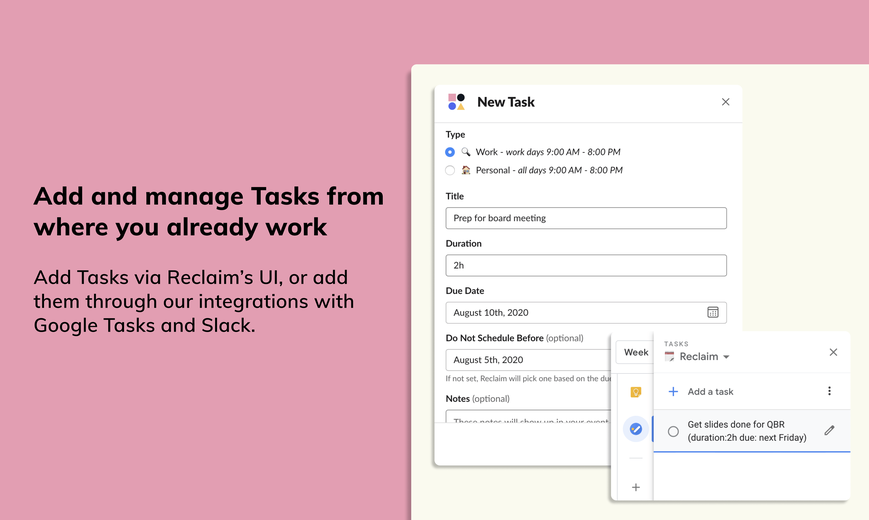Click the Add a task button
Screen dimensions: 869x520
tap(701, 391)
